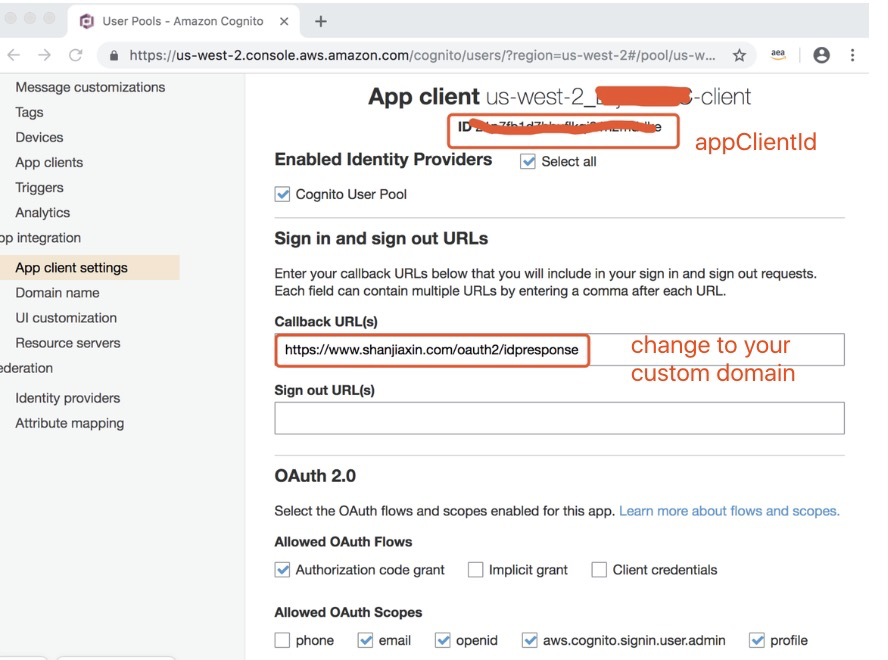Reload the page with refresh icon
888x660 pixels.
coord(75,55)
